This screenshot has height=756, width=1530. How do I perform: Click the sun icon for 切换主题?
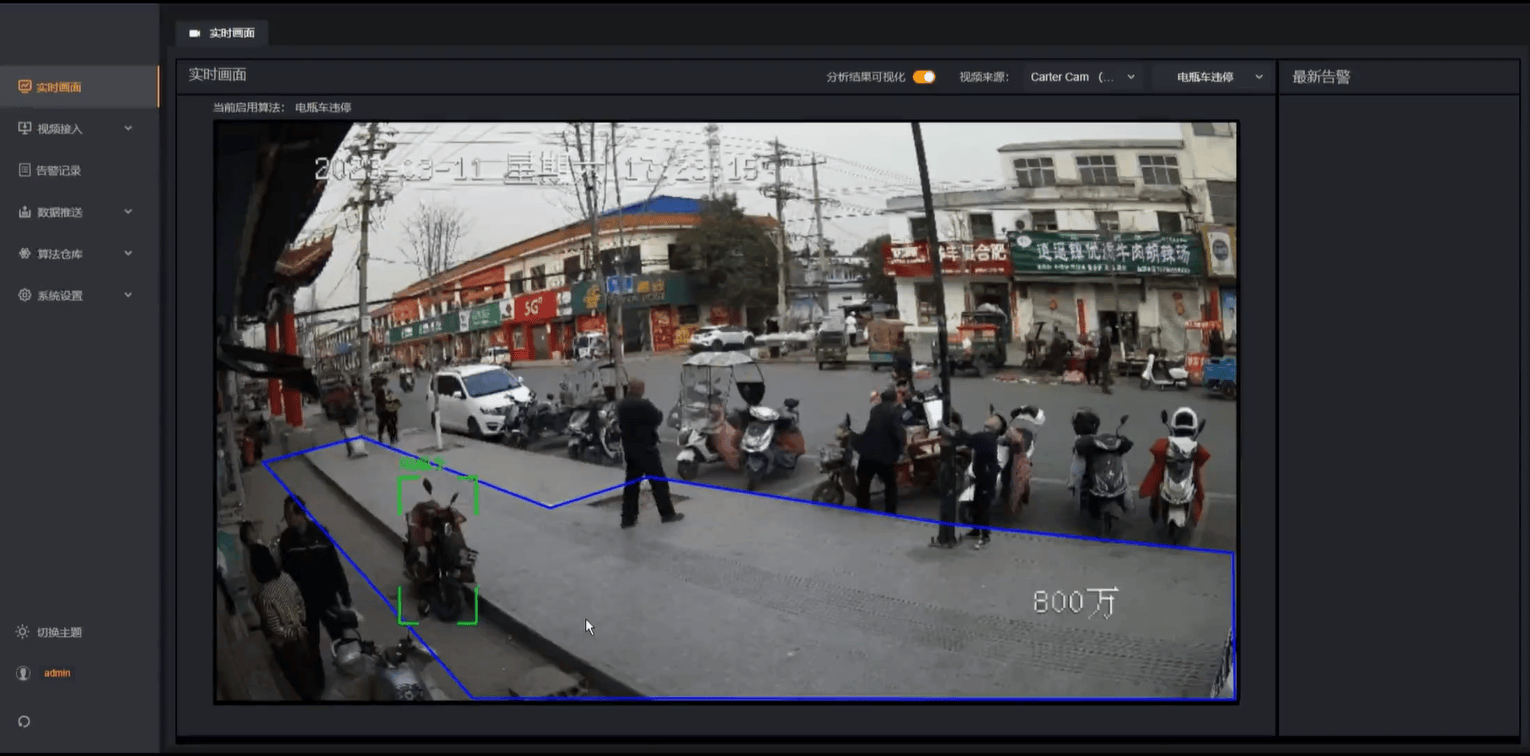coord(23,632)
